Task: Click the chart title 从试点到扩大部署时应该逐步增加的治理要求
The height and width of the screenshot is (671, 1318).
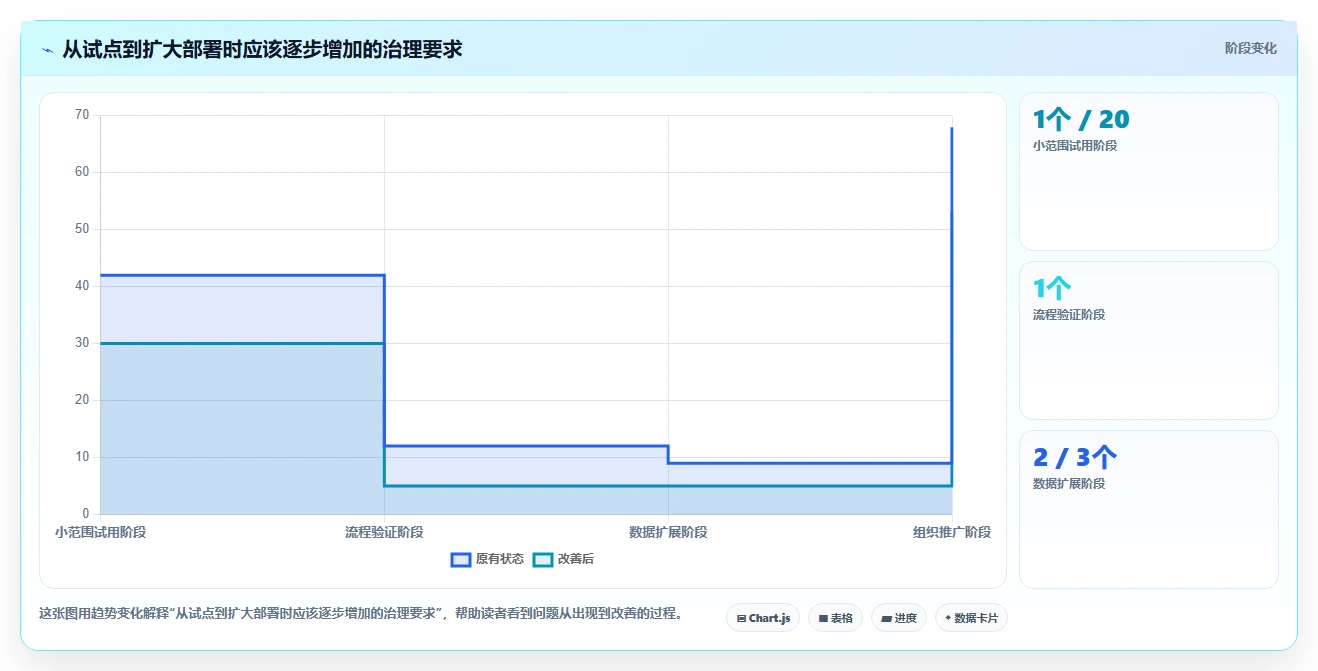Action: [262, 49]
